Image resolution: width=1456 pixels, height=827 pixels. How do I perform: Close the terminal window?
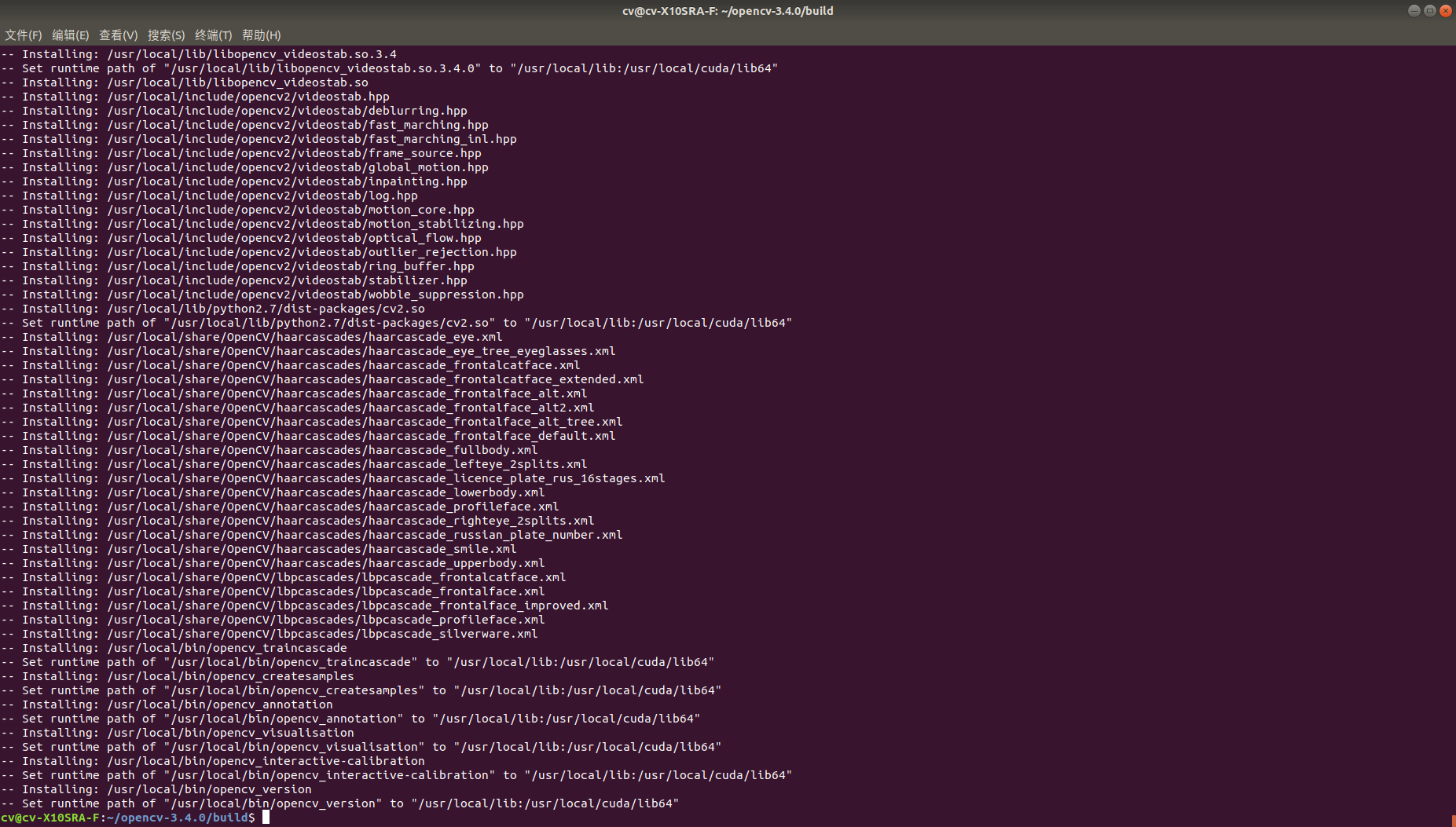(x=1446, y=10)
